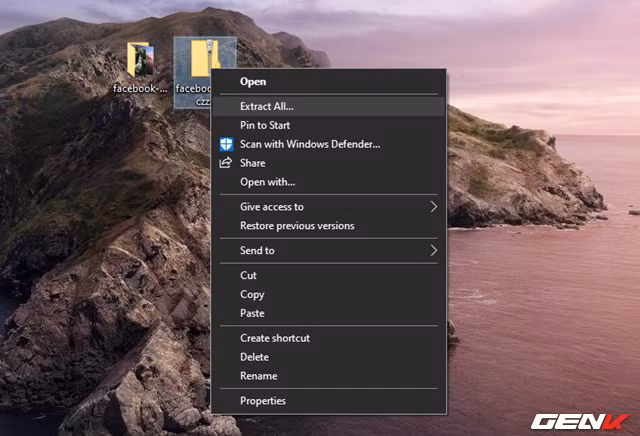Choose Paste from the context menu
The width and height of the screenshot is (640, 436).
click(x=252, y=314)
